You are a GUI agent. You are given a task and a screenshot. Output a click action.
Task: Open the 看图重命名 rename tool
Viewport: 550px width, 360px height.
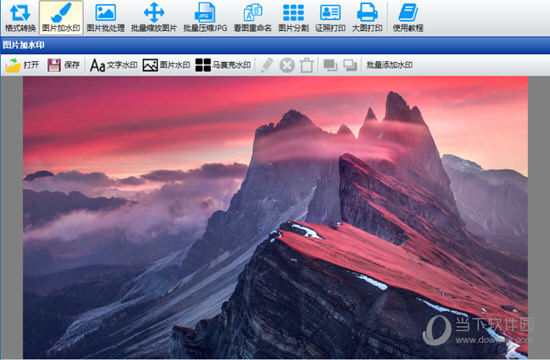[253, 18]
